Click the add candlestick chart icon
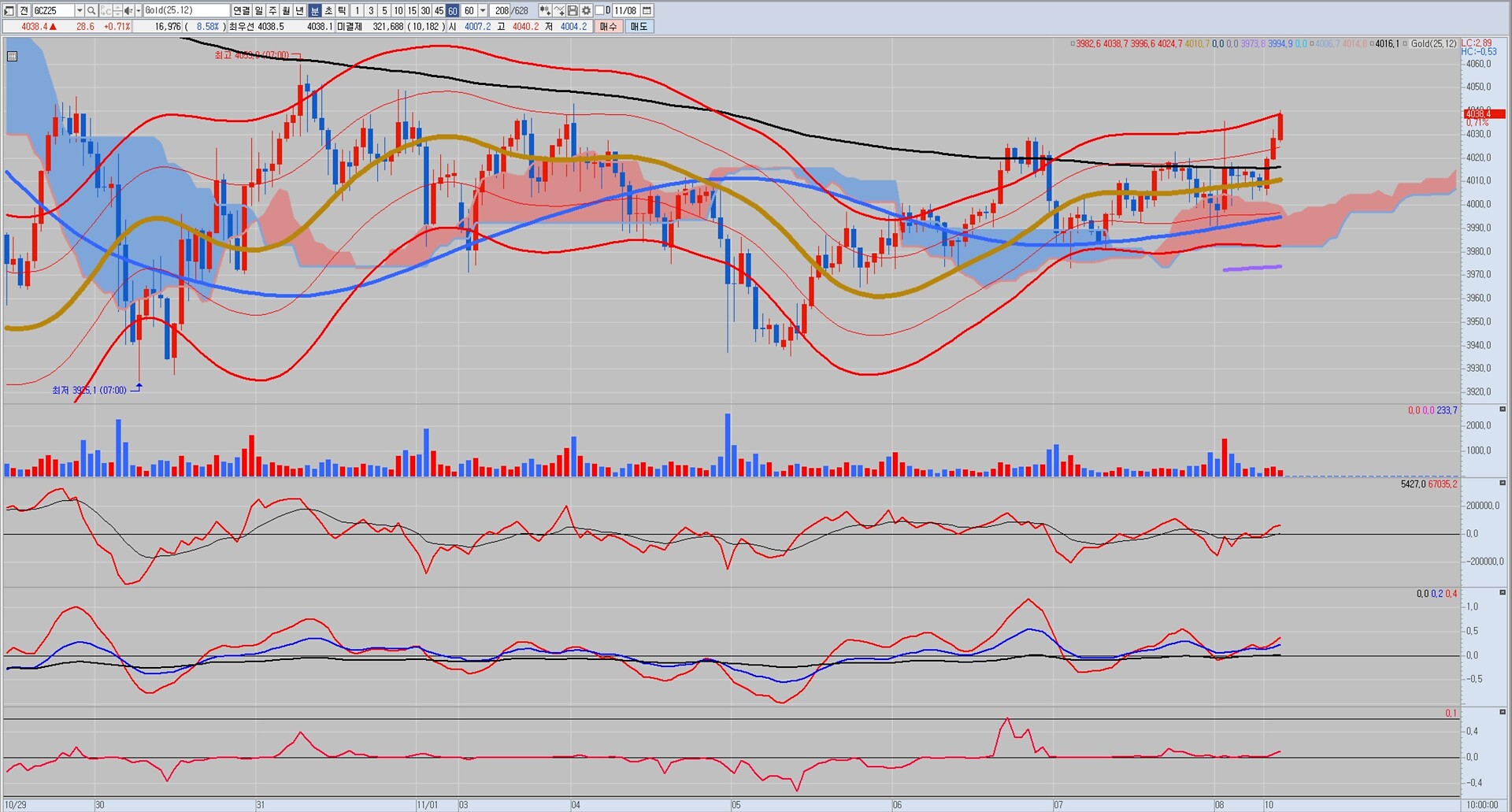The height and width of the screenshot is (812, 1512). 544,10
